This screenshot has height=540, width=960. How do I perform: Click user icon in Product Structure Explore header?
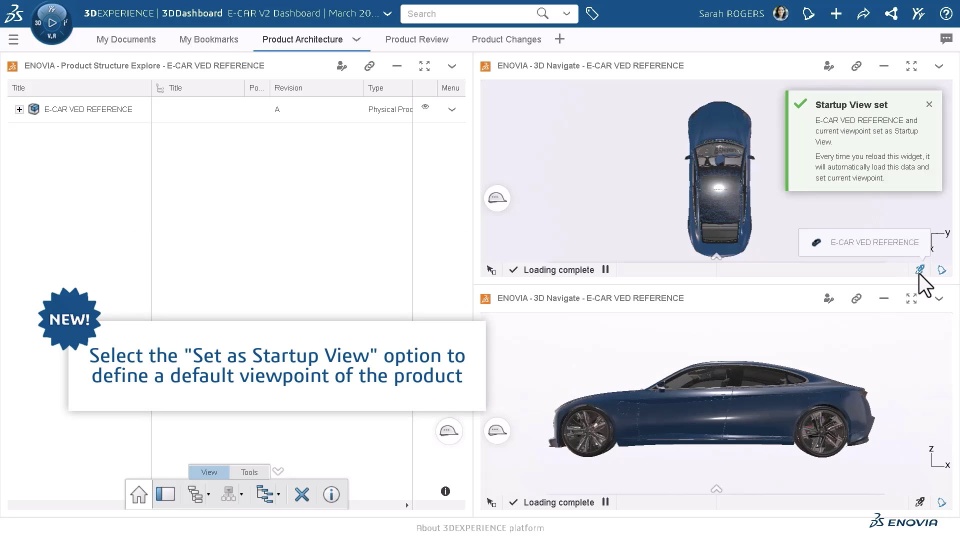tap(342, 66)
